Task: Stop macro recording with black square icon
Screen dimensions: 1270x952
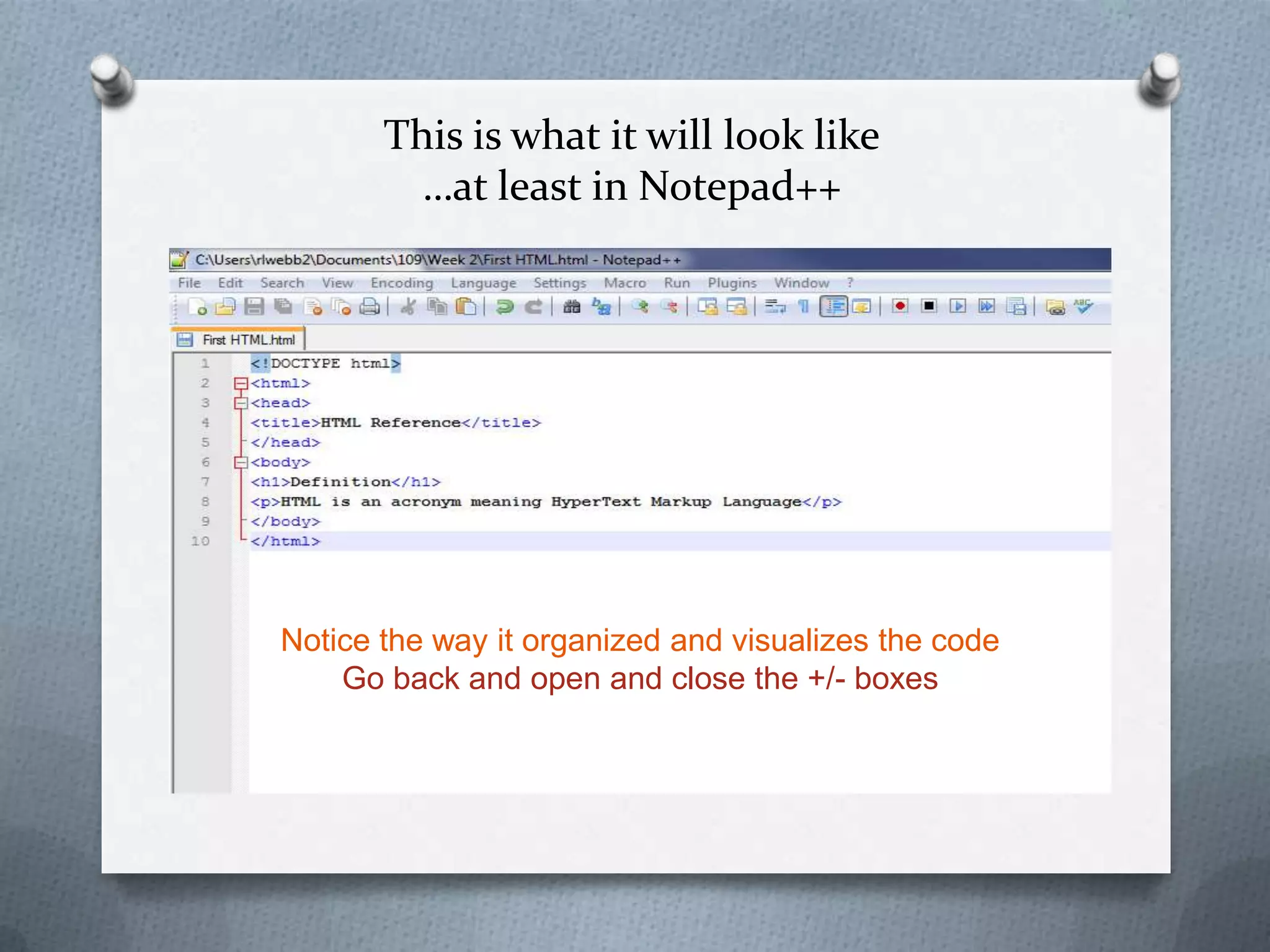Action: click(x=929, y=306)
